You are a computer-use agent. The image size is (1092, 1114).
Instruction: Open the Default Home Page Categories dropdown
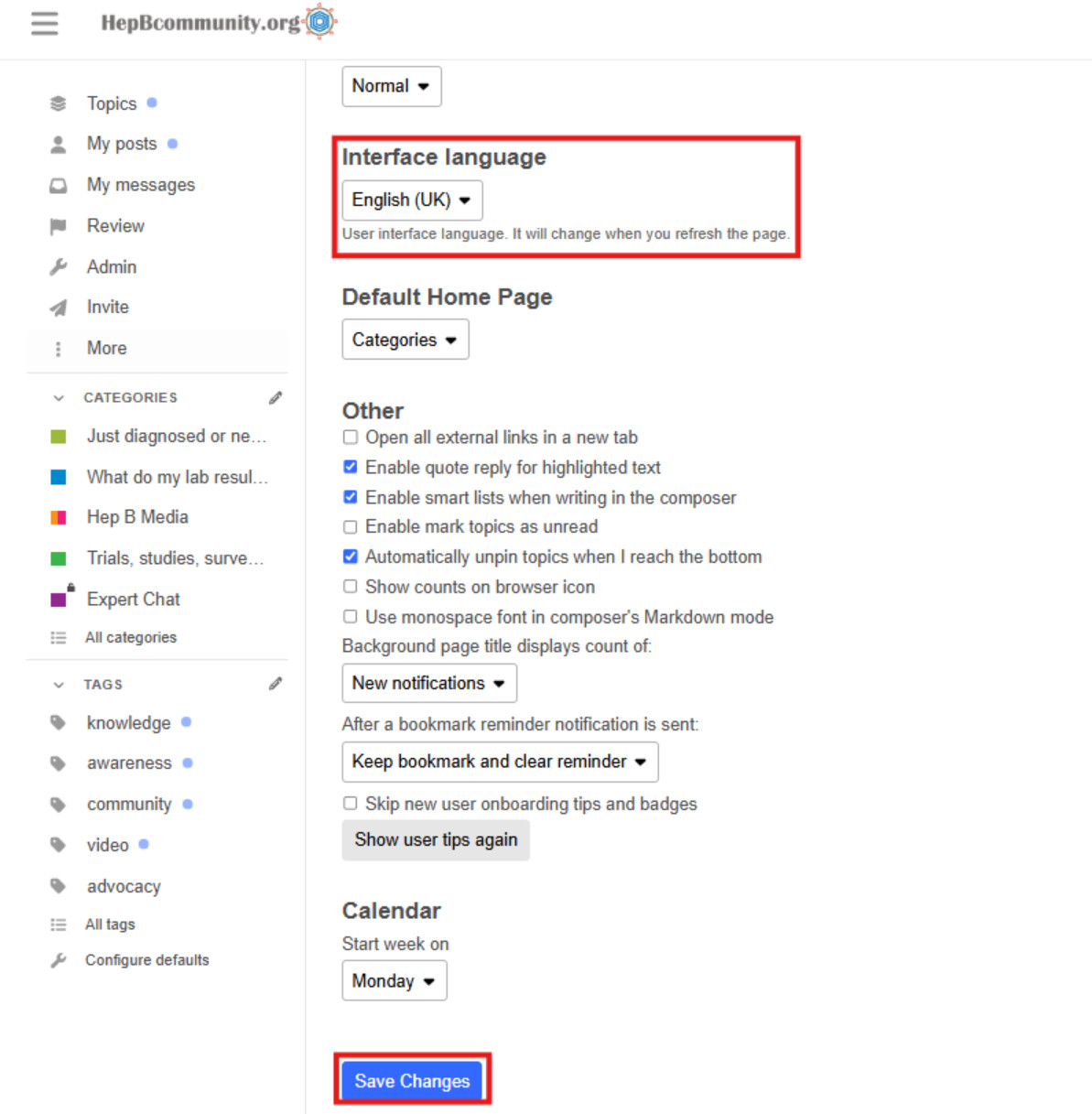pos(405,340)
